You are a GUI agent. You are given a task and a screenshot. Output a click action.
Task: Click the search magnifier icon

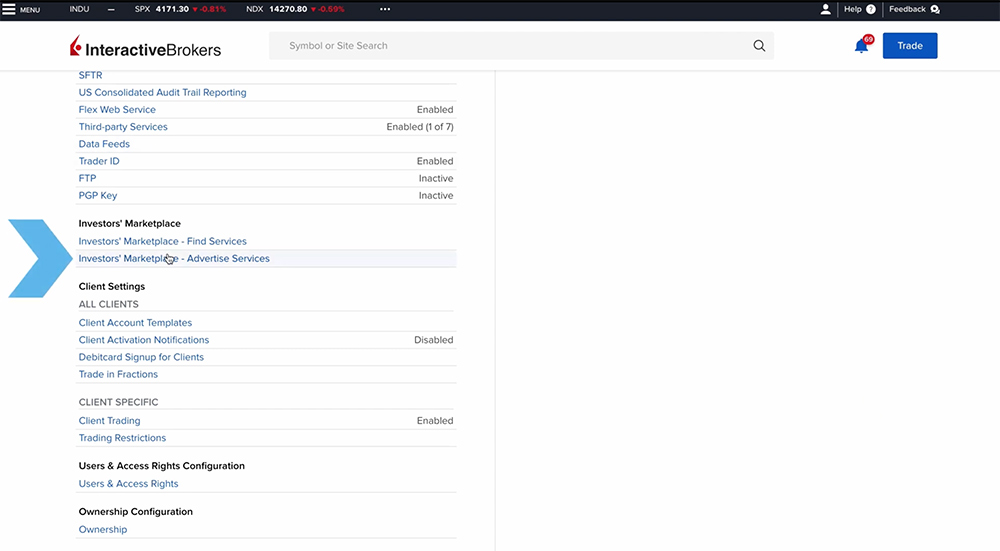[759, 46]
